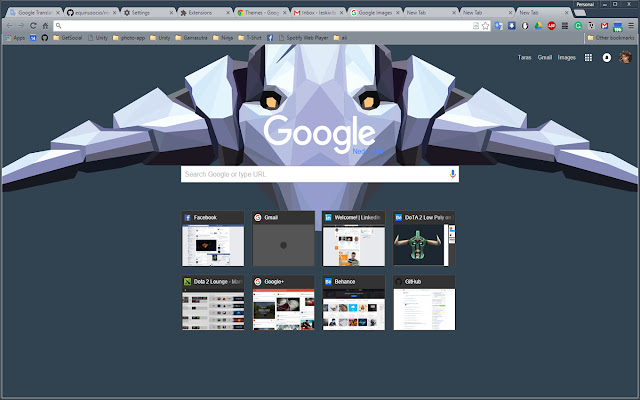
Task: Click the page icon inside address bar
Action: pyautogui.click(x=476, y=26)
